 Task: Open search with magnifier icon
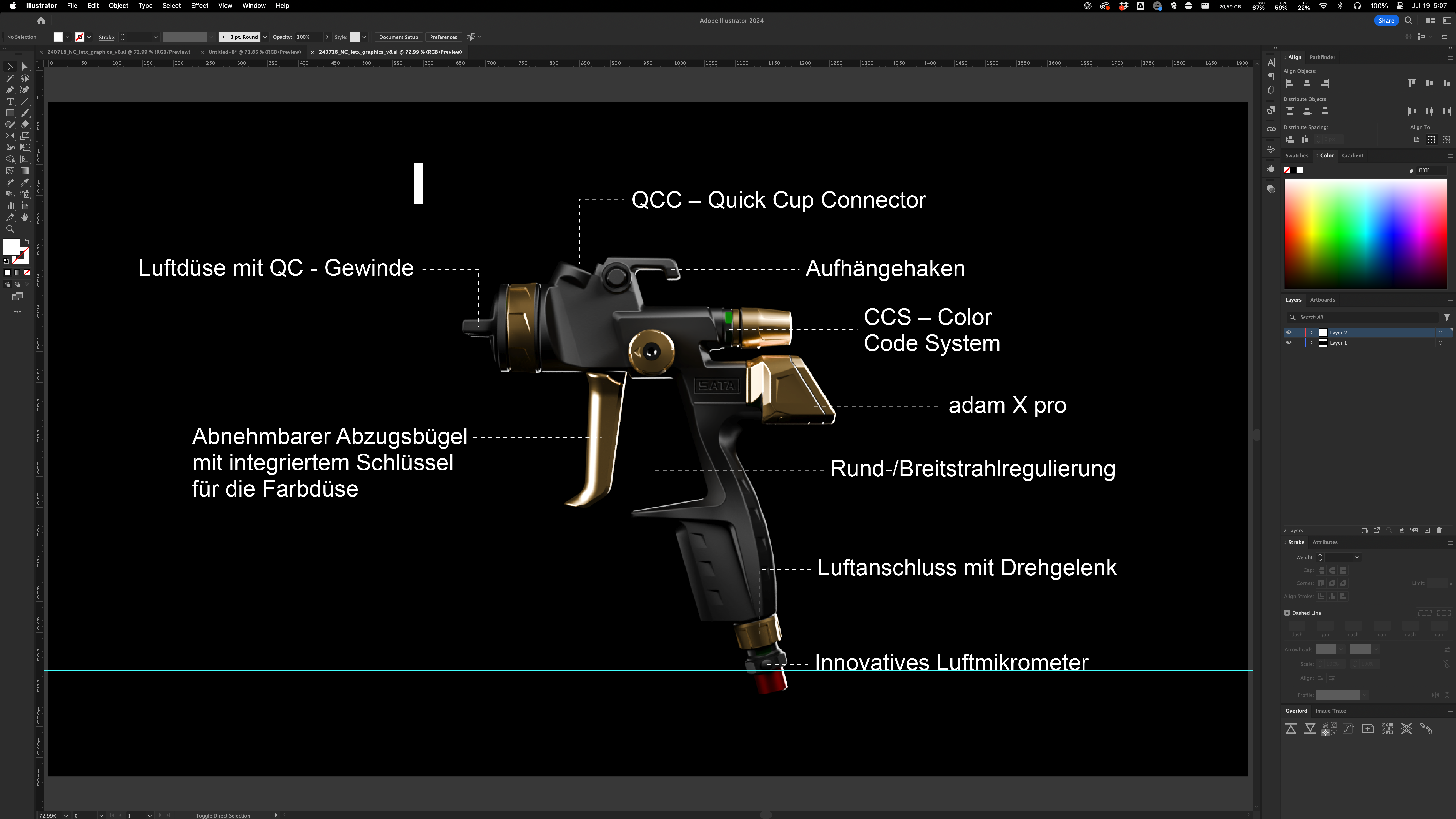coord(1409,21)
